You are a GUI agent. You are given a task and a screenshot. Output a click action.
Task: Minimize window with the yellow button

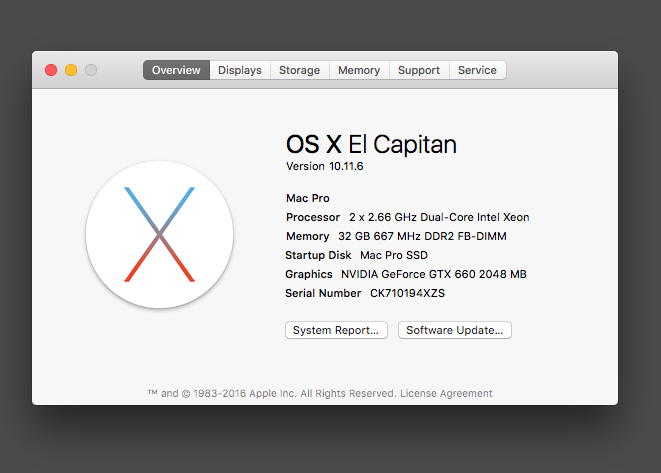(x=71, y=70)
